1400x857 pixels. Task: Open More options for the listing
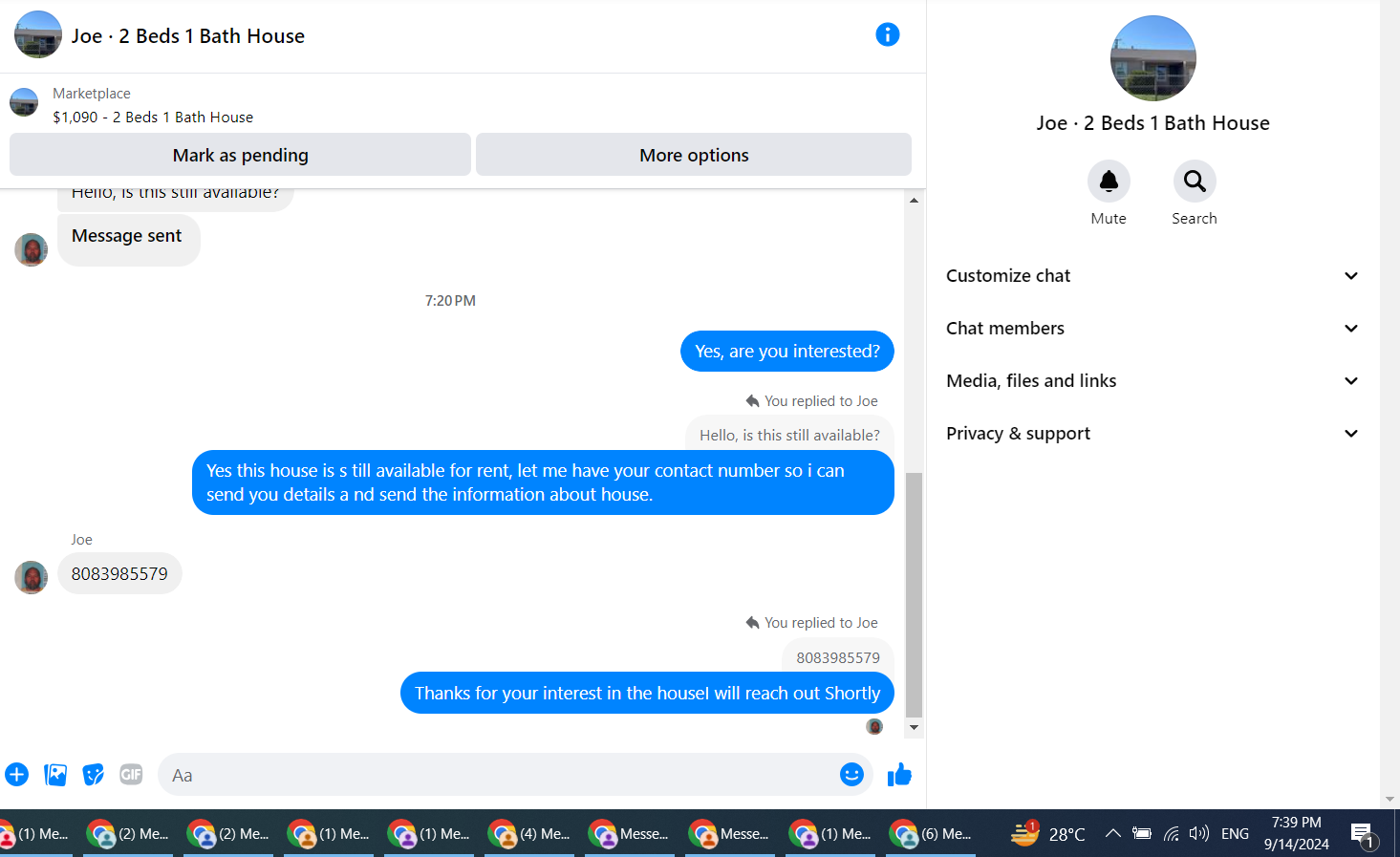click(694, 155)
